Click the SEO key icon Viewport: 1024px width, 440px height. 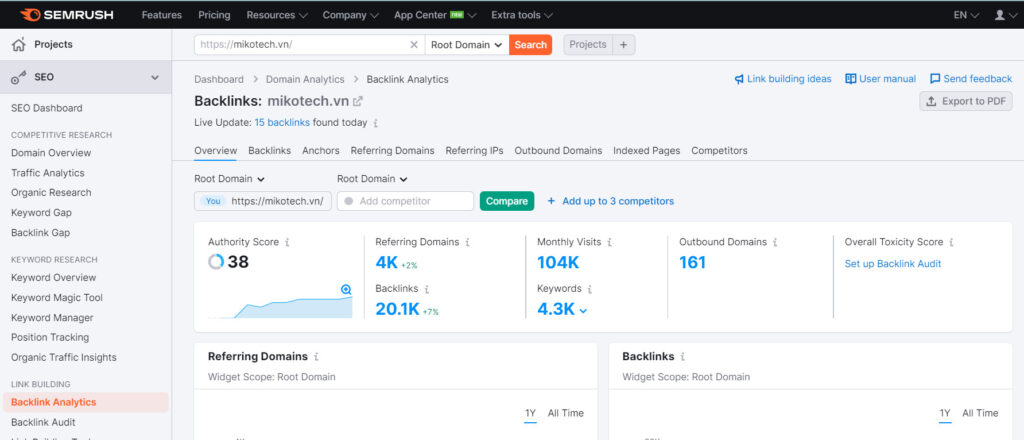click(x=19, y=77)
